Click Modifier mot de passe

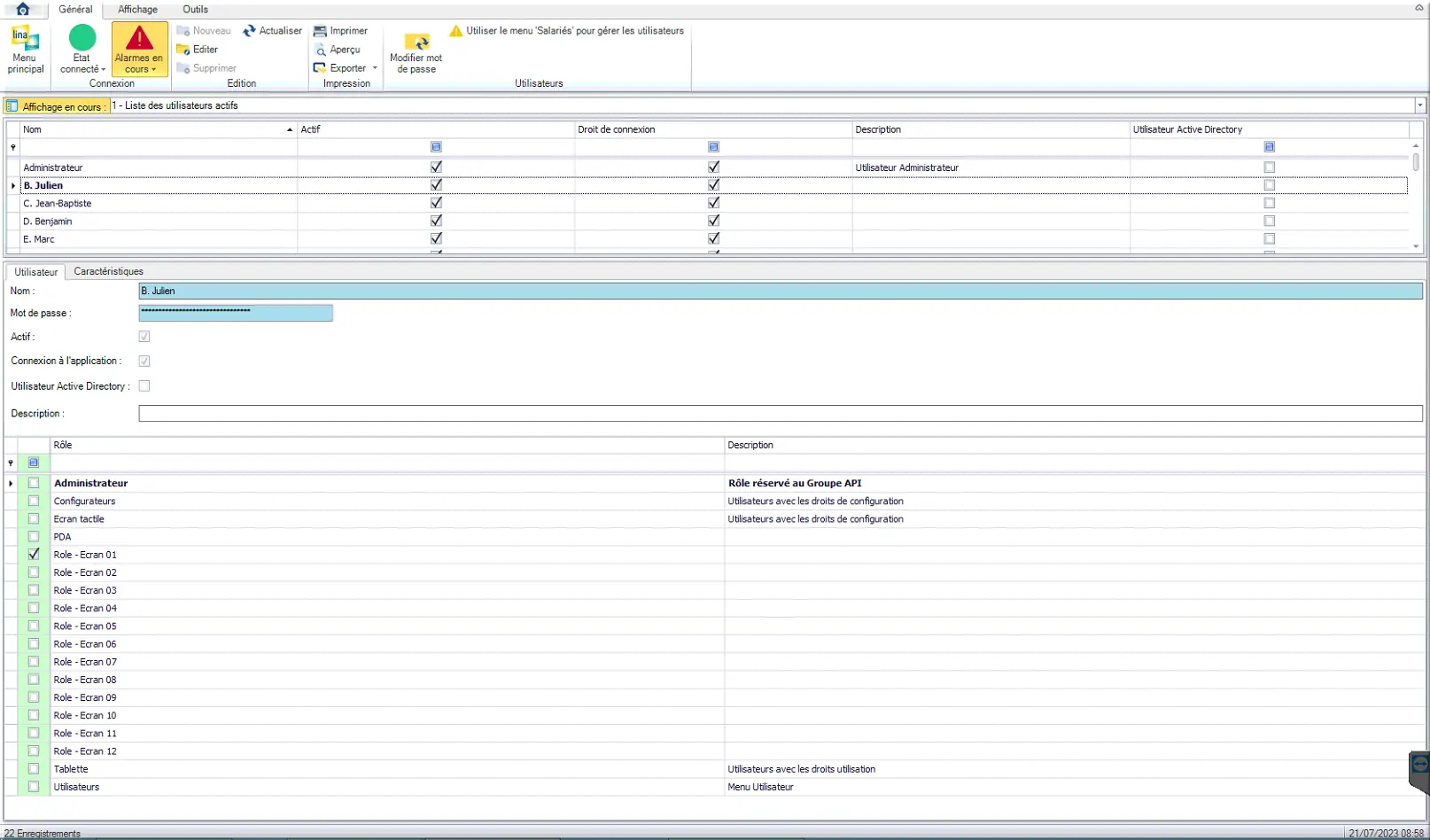416,52
